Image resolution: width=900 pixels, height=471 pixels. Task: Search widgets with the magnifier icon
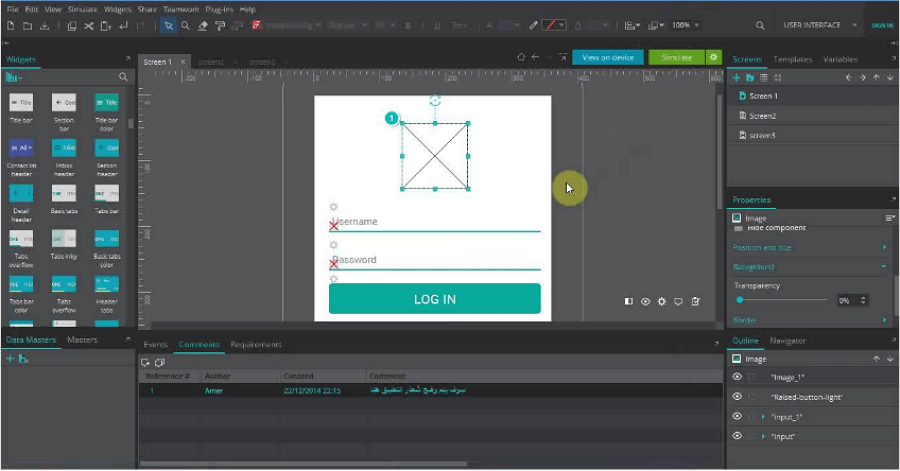pos(123,77)
